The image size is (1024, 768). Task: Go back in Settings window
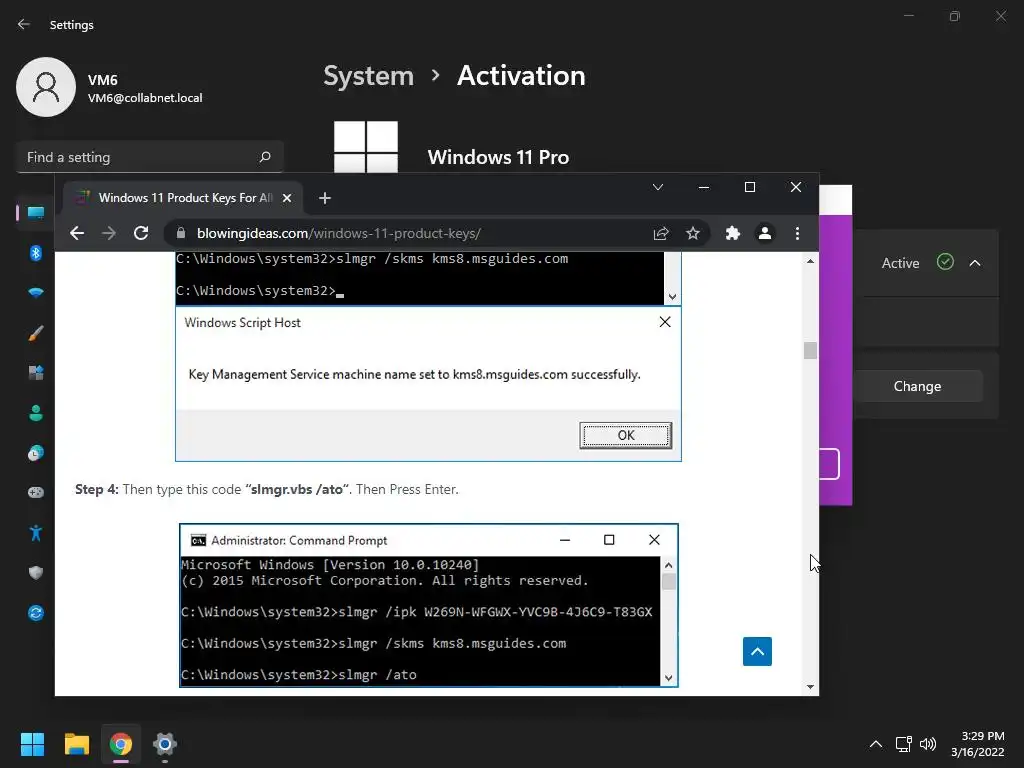24,24
